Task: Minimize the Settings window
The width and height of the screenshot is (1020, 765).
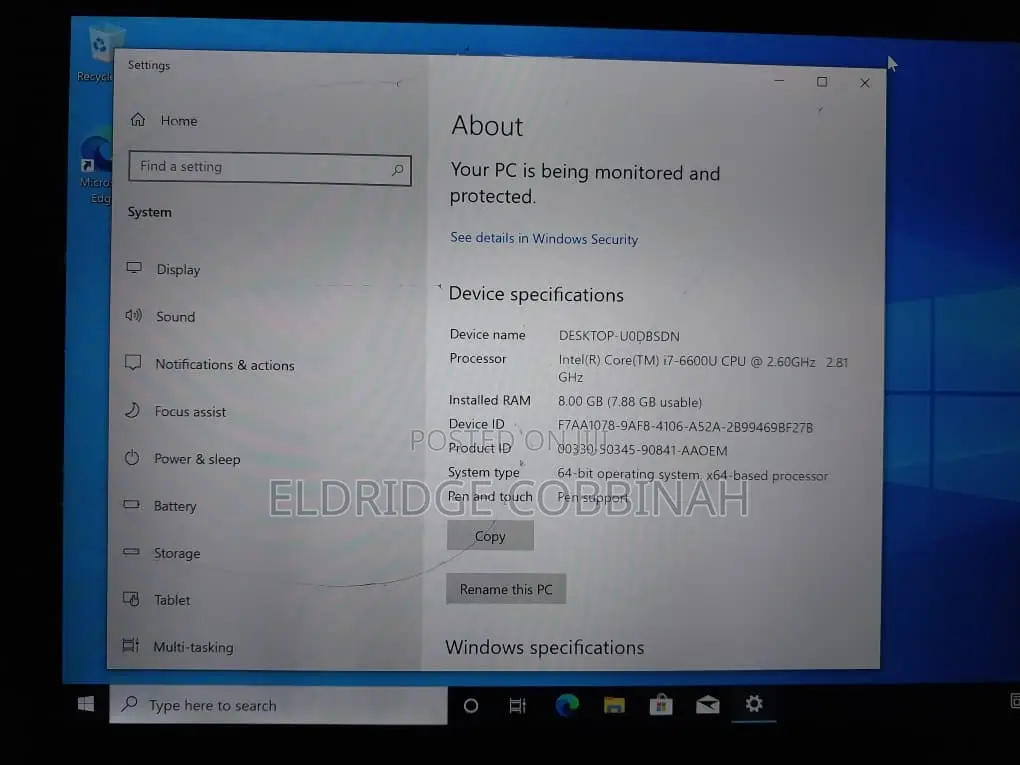Action: tap(779, 81)
